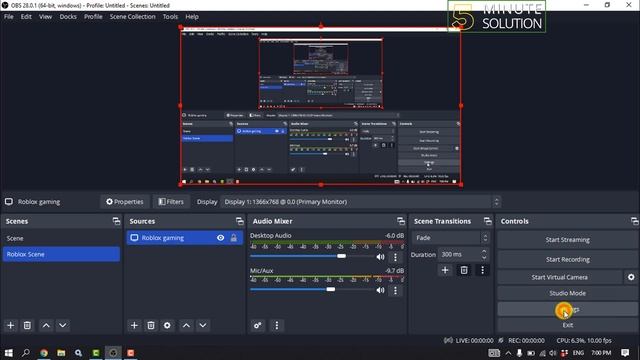Add a scene transition with plus icon
This screenshot has width=640, height=360.
pyautogui.click(x=445, y=270)
